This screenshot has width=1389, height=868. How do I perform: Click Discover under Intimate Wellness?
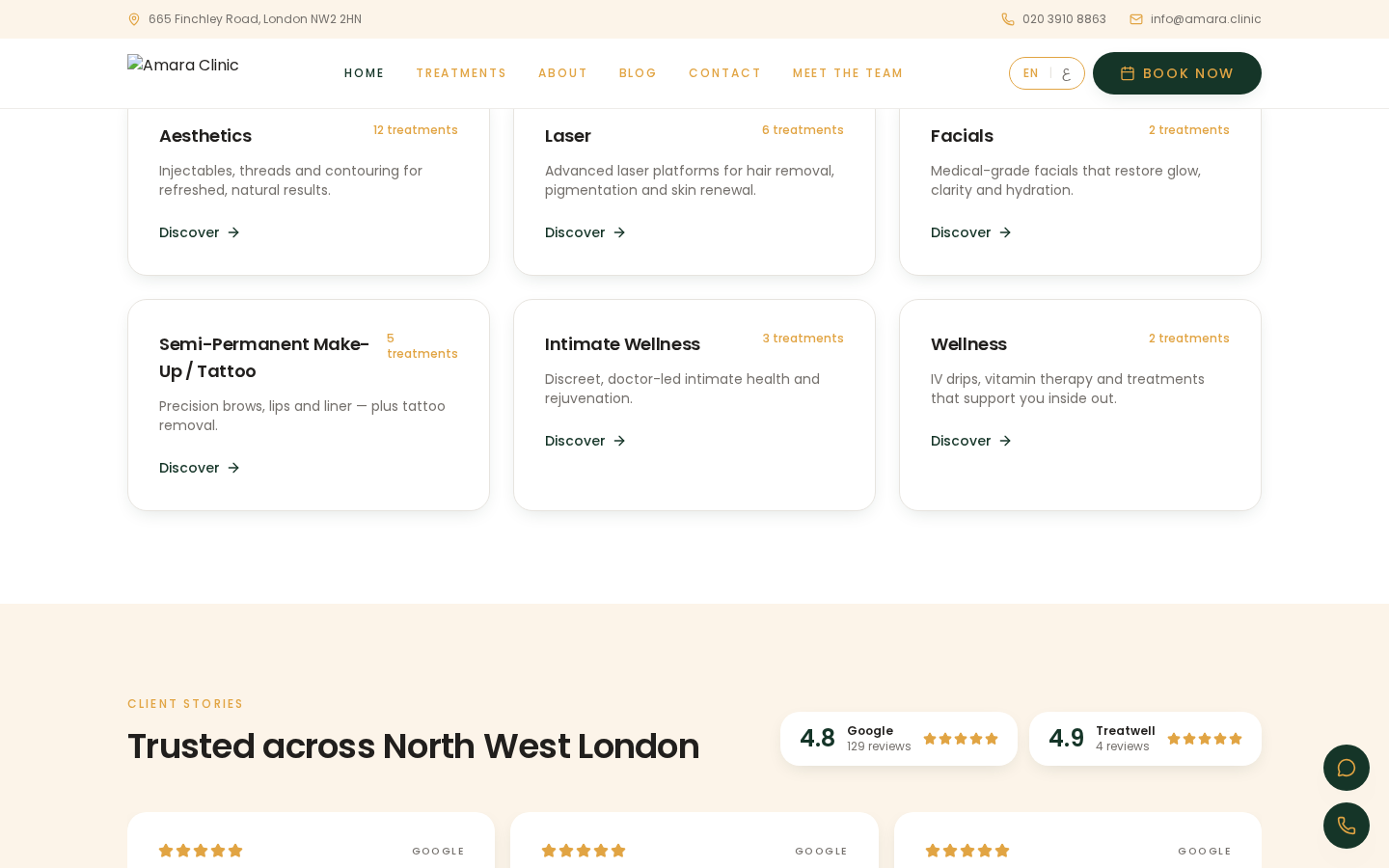pyautogui.click(x=586, y=441)
